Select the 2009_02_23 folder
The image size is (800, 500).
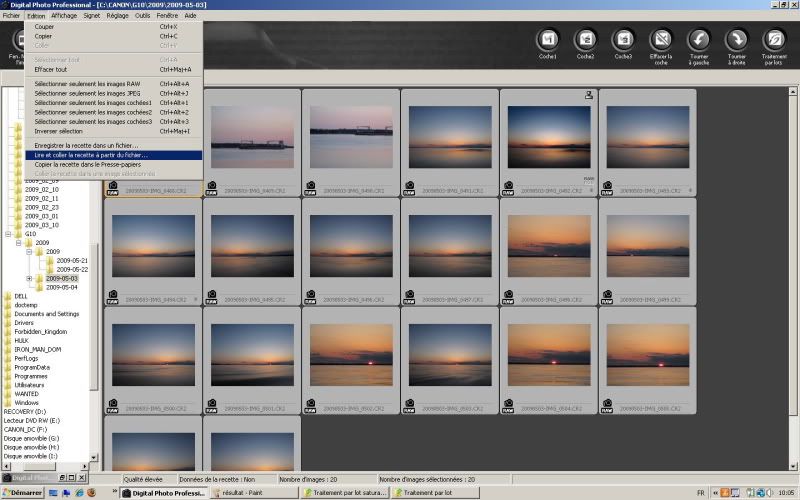[42, 207]
